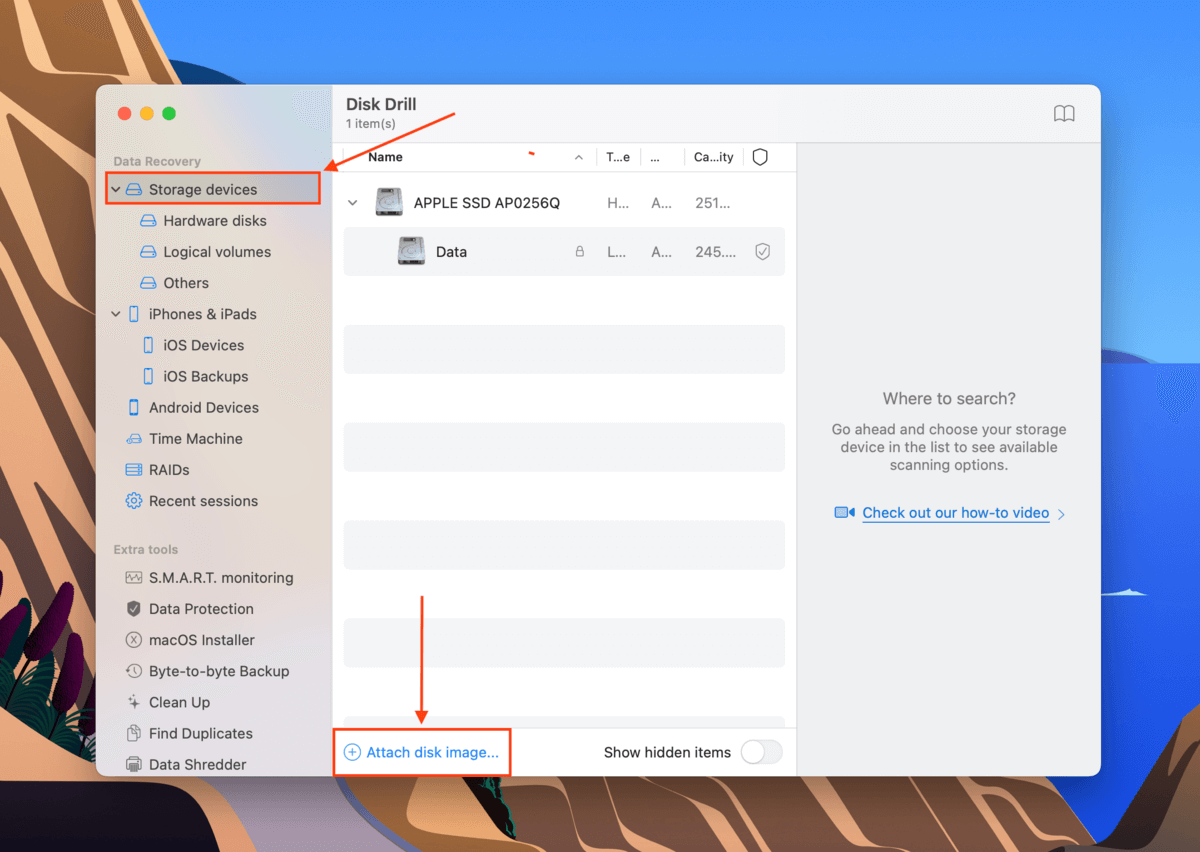Screen dimensions: 1200x852
Task: Click the Storage devices disk icon
Action: (134, 189)
